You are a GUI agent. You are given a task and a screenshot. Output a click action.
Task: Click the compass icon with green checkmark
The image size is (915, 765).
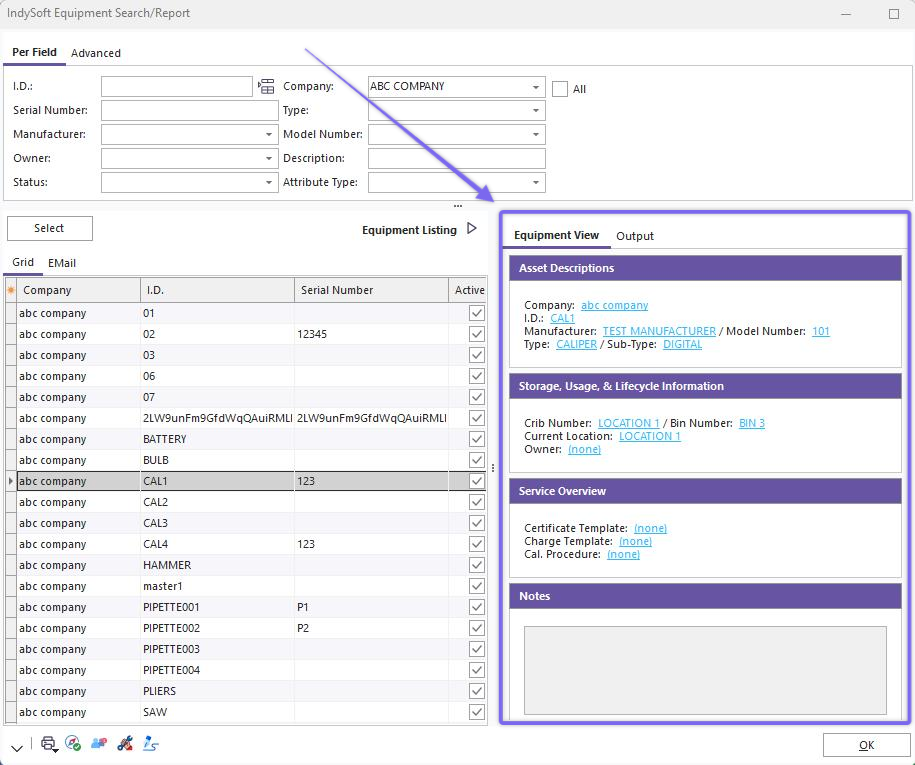pyautogui.click(x=73, y=744)
